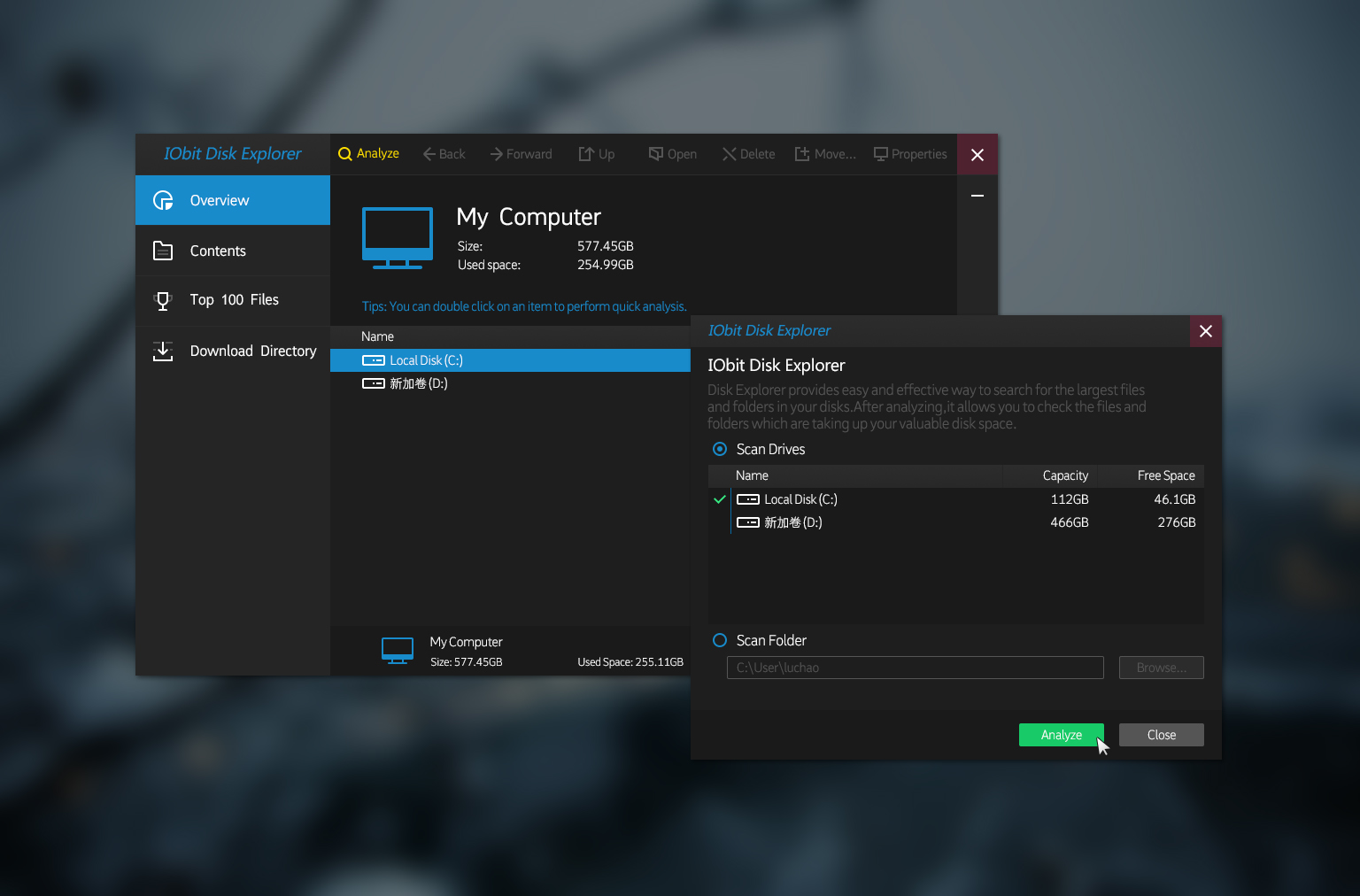Click the 466GB capacity cell
1360x896 pixels.
[x=1070, y=522]
